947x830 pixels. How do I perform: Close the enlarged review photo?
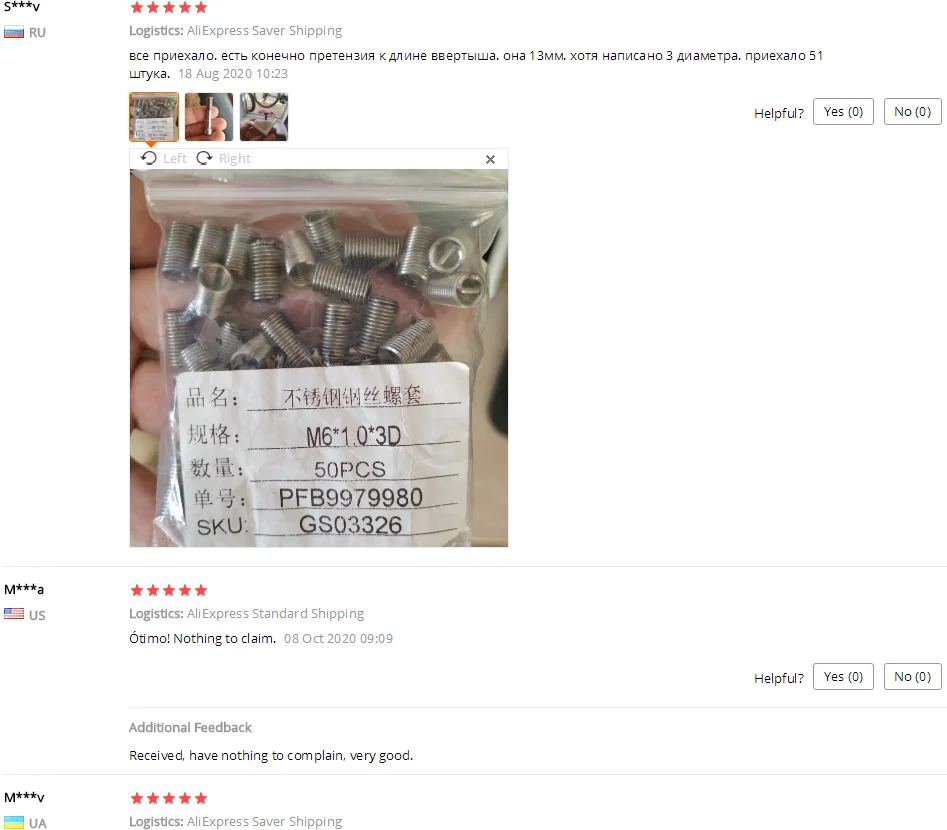pyautogui.click(x=490, y=159)
